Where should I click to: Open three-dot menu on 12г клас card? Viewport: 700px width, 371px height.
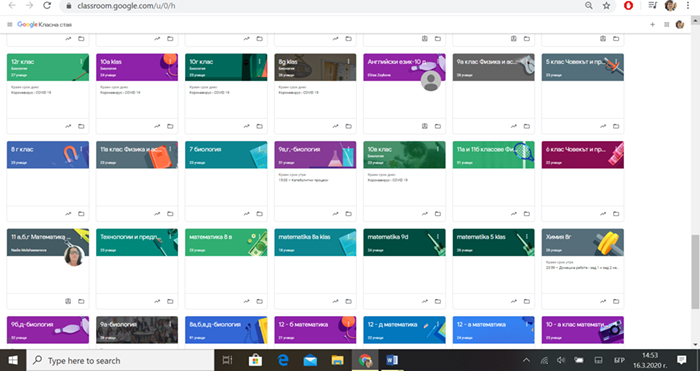(81, 62)
